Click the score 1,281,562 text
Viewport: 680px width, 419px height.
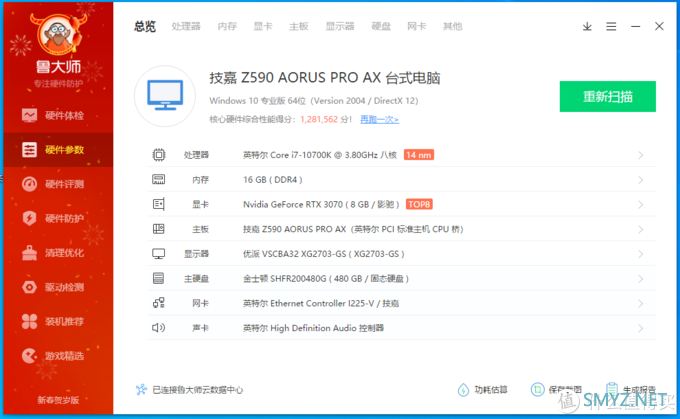[319, 119]
